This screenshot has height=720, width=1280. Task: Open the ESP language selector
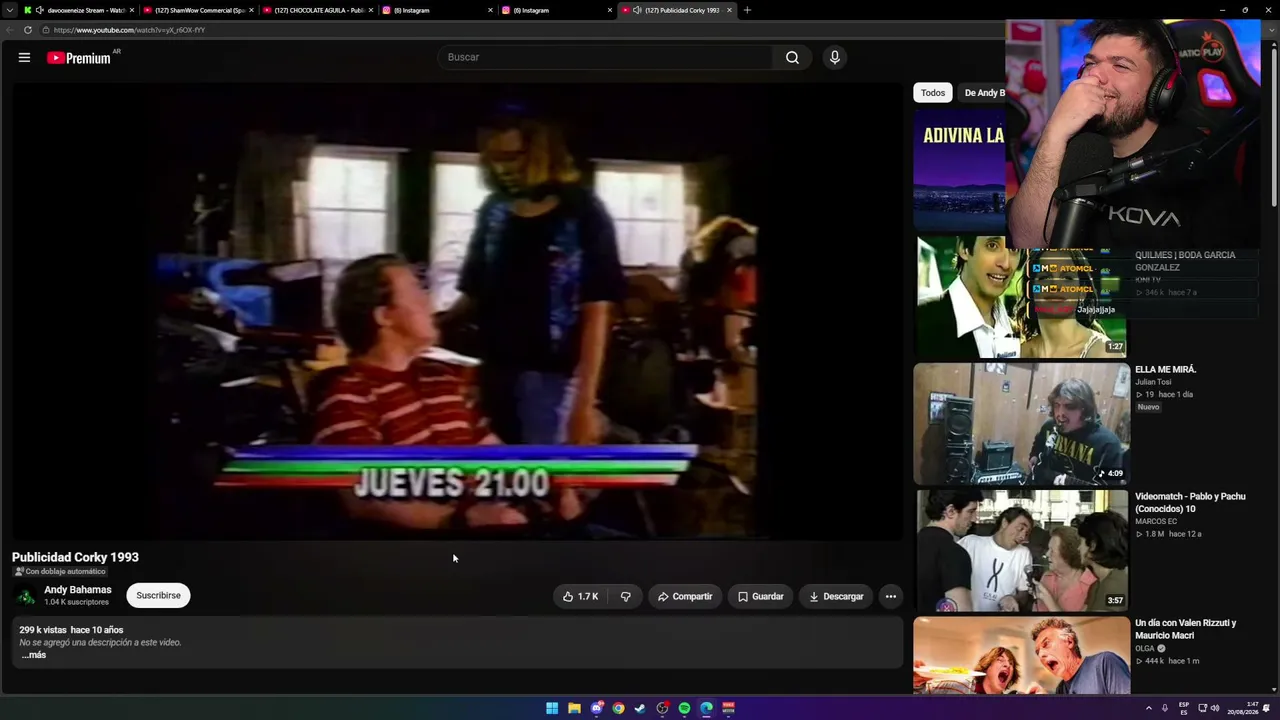[1184, 708]
